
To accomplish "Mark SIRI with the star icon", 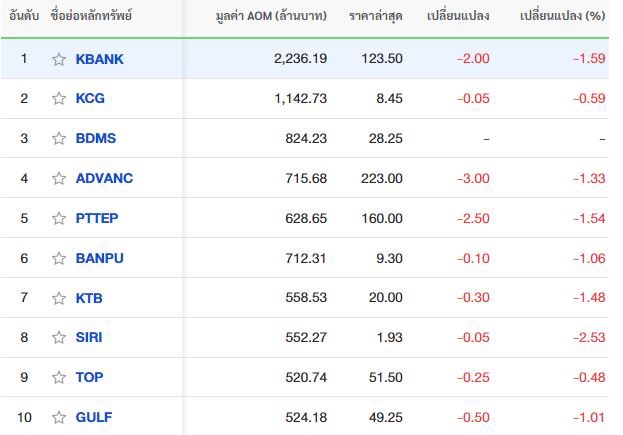I will [x=59, y=337].
